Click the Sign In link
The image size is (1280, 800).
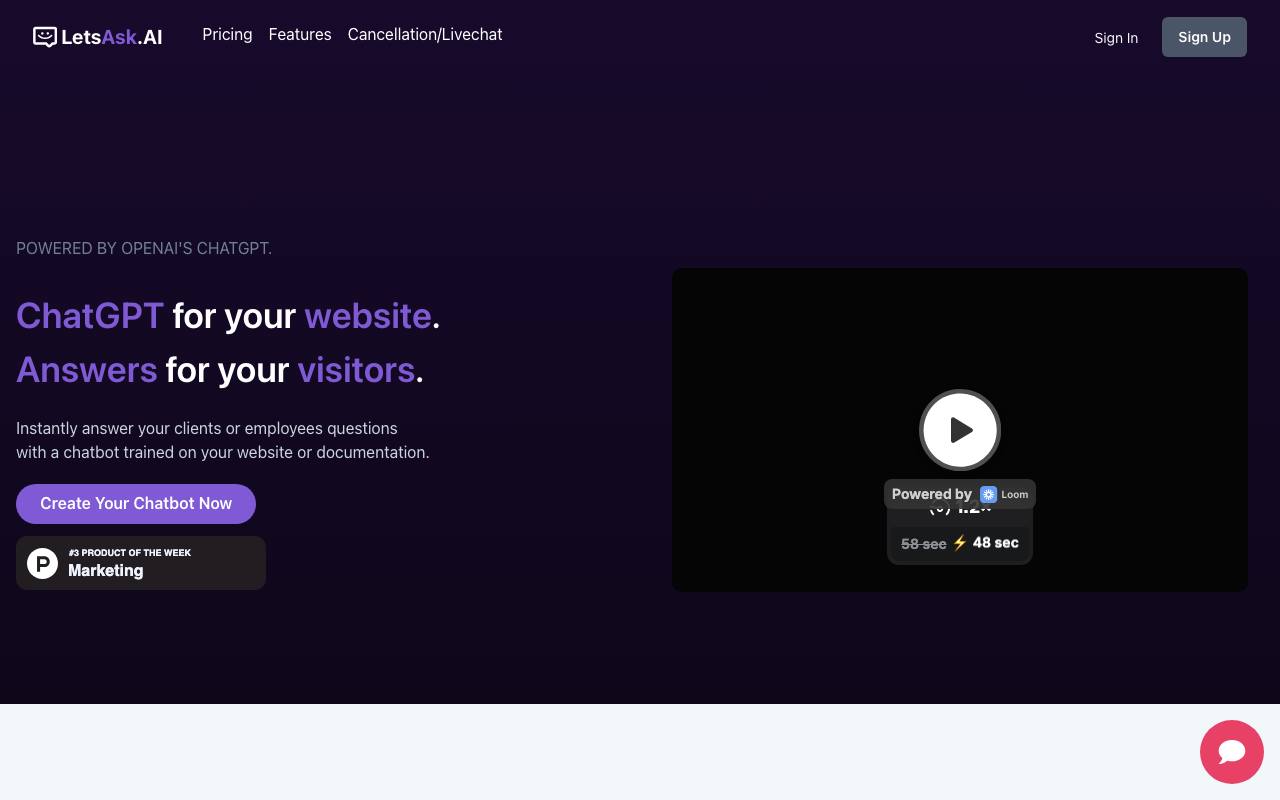click(1116, 38)
